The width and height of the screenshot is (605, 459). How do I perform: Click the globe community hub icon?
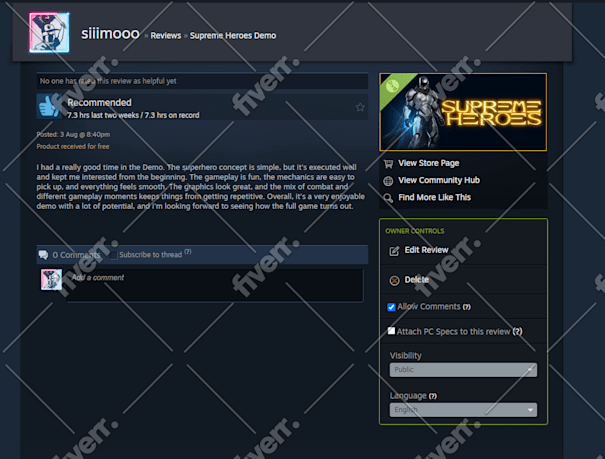pyautogui.click(x=388, y=181)
